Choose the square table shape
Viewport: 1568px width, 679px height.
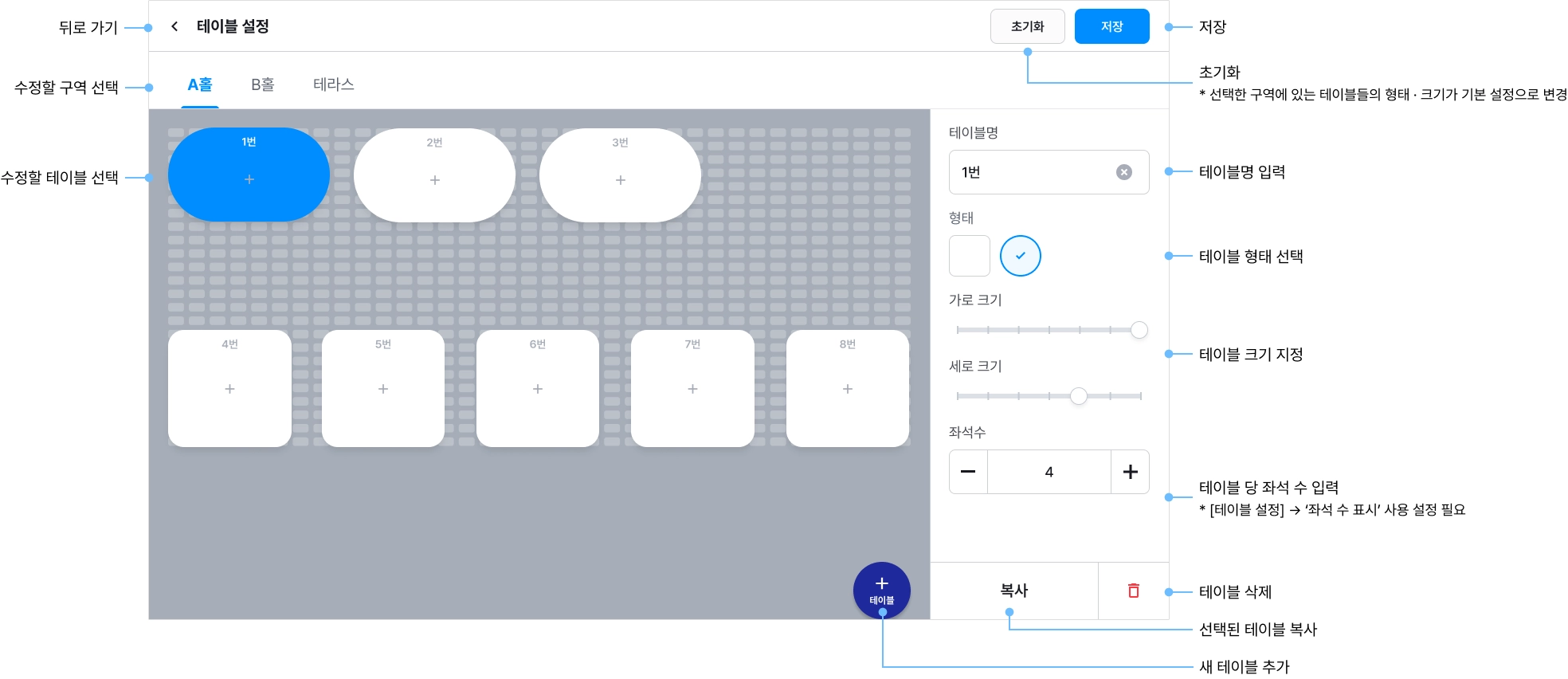[x=970, y=256]
